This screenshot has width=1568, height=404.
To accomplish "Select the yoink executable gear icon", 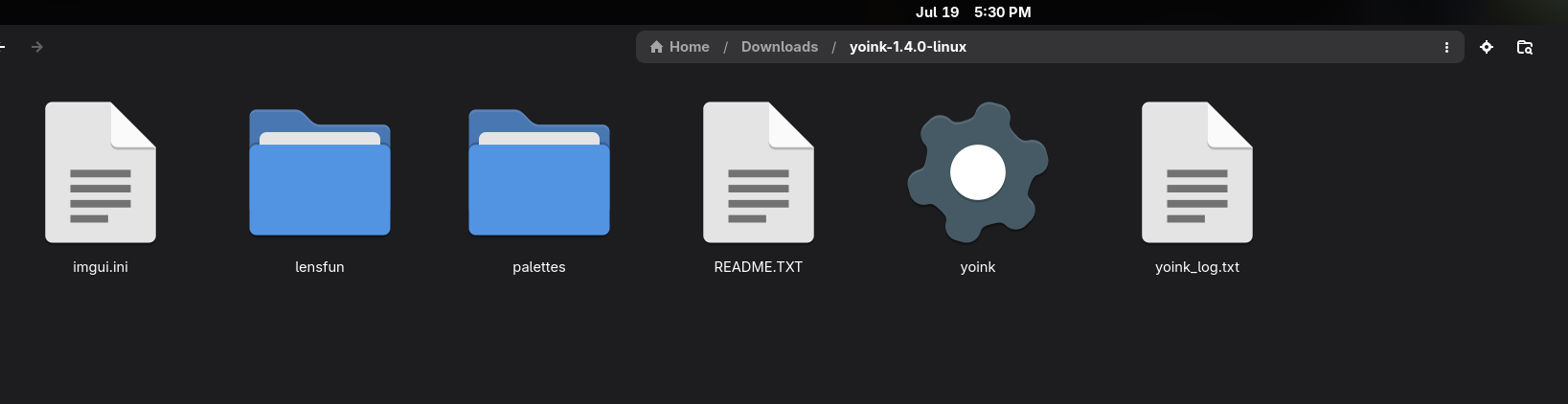I will coord(978,172).
